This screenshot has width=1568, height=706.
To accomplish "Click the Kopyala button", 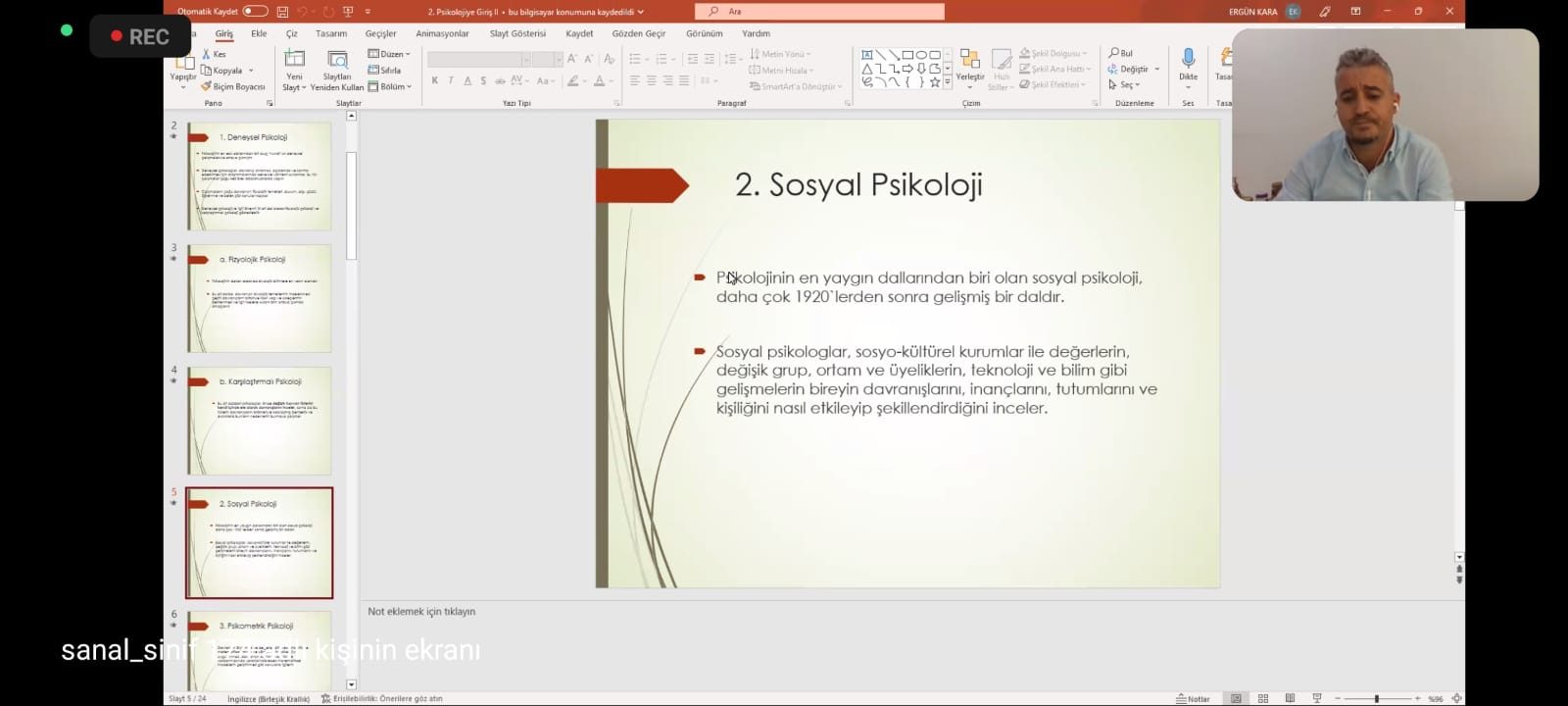I will [222, 71].
